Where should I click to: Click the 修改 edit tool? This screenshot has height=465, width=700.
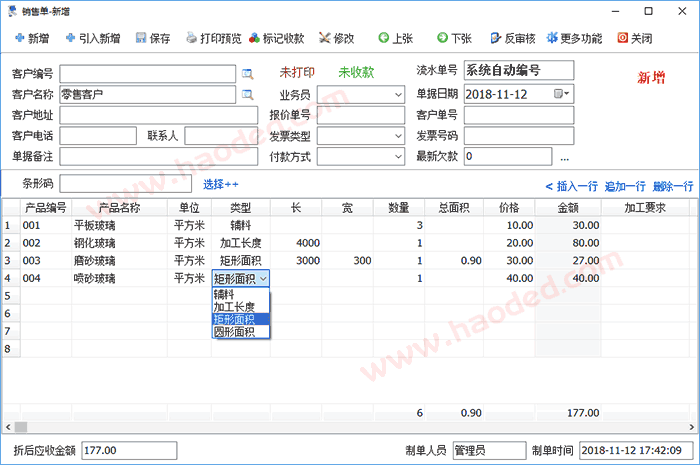[x=337, y=38]
